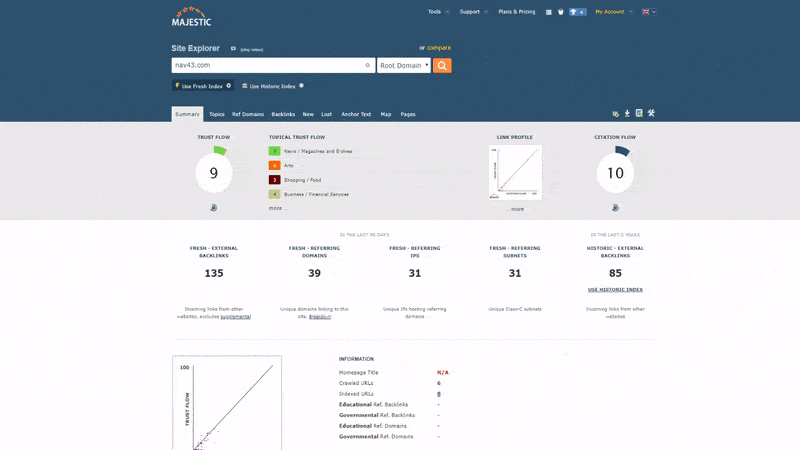
Task: Click the Homepage Title N/A value
Action: pyautogui.click(x=442, y=372)
